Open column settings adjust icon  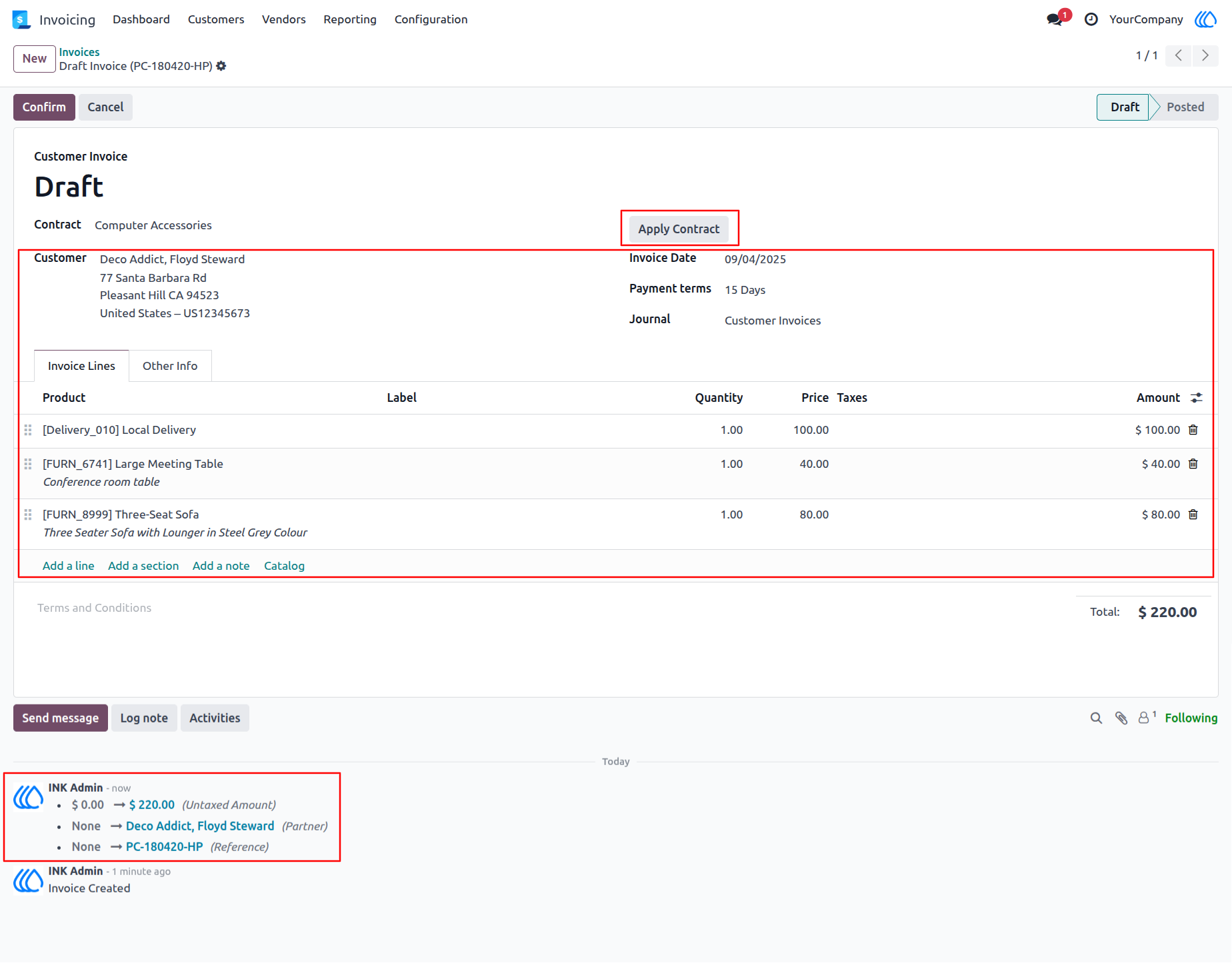[x=1197, y=398]
